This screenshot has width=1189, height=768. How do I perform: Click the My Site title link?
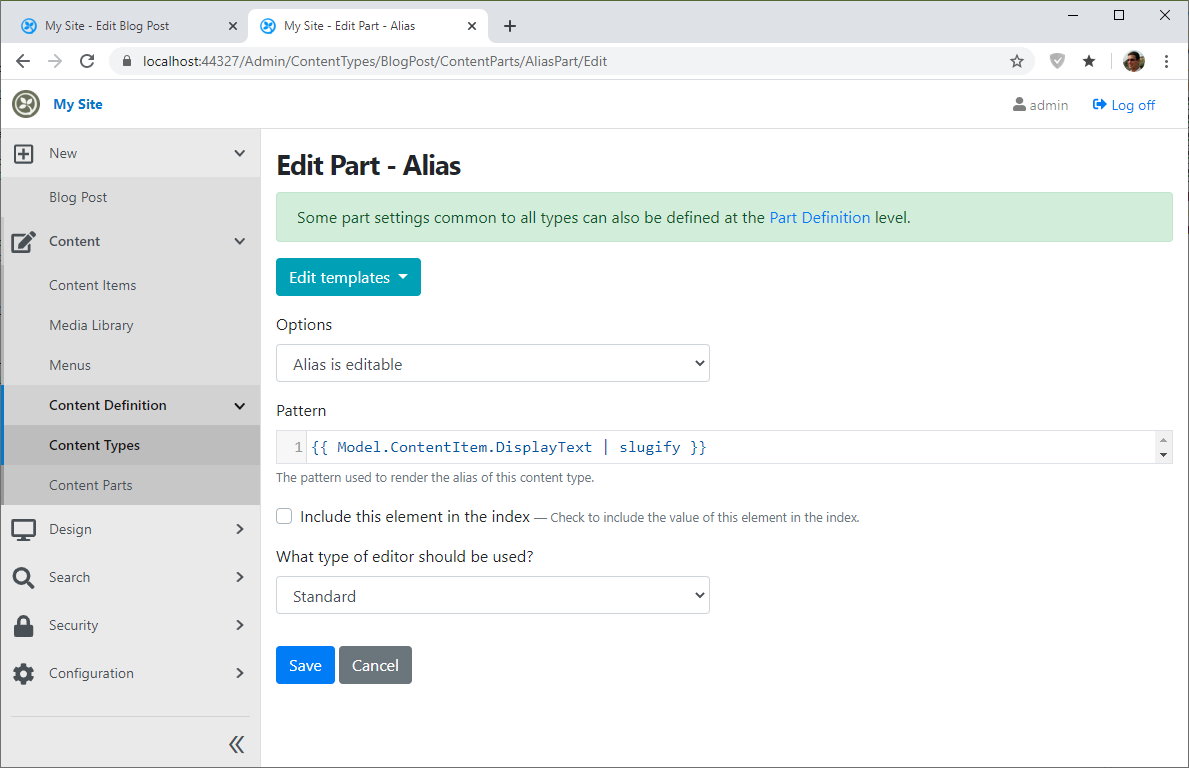click(x=78, y=105)
